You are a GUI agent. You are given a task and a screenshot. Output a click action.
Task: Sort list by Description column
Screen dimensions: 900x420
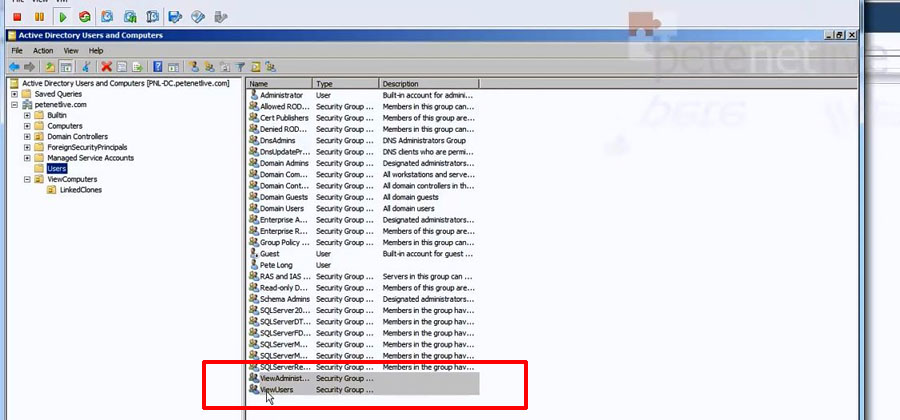pos(429,84)
